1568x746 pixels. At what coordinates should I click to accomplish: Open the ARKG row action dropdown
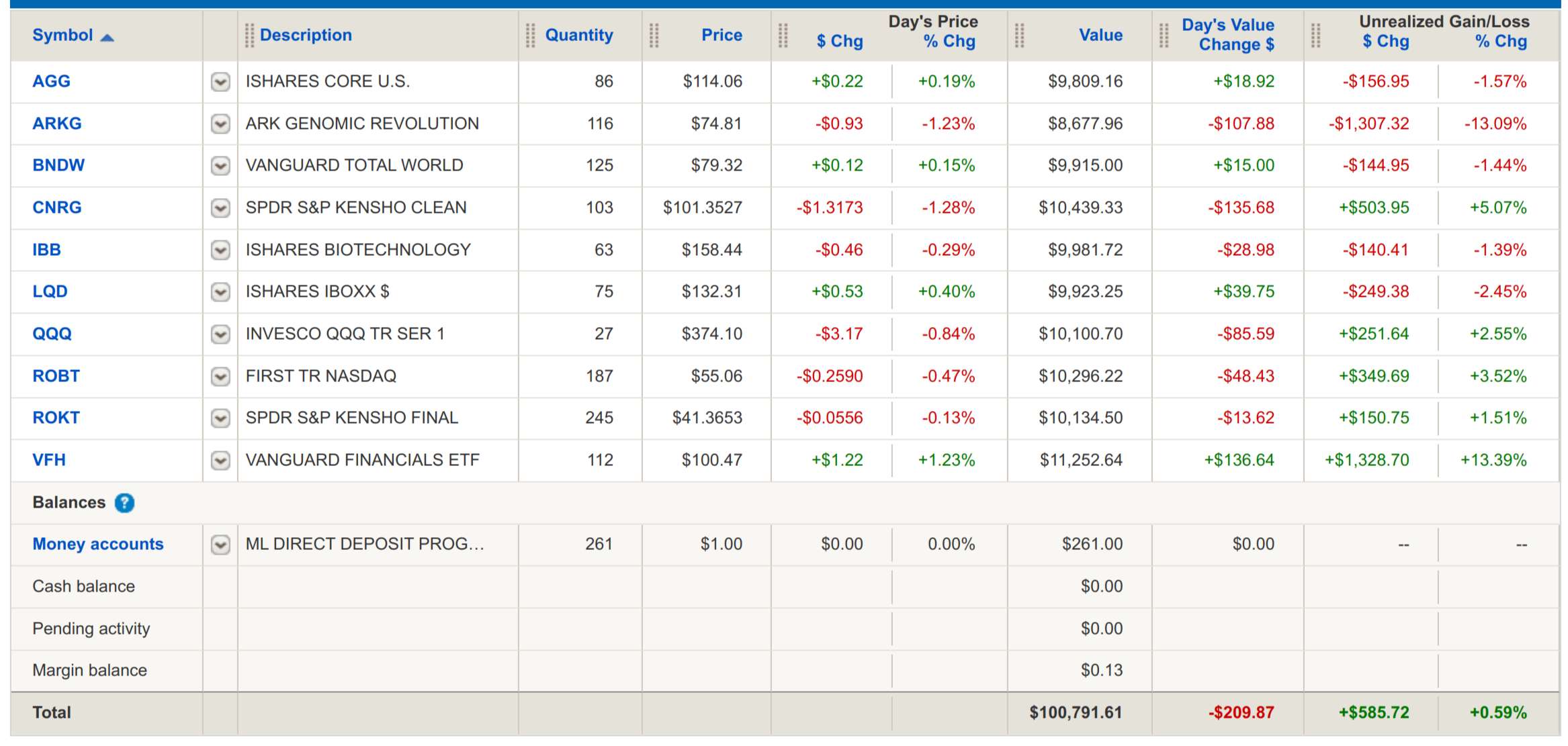coord(220,124)
